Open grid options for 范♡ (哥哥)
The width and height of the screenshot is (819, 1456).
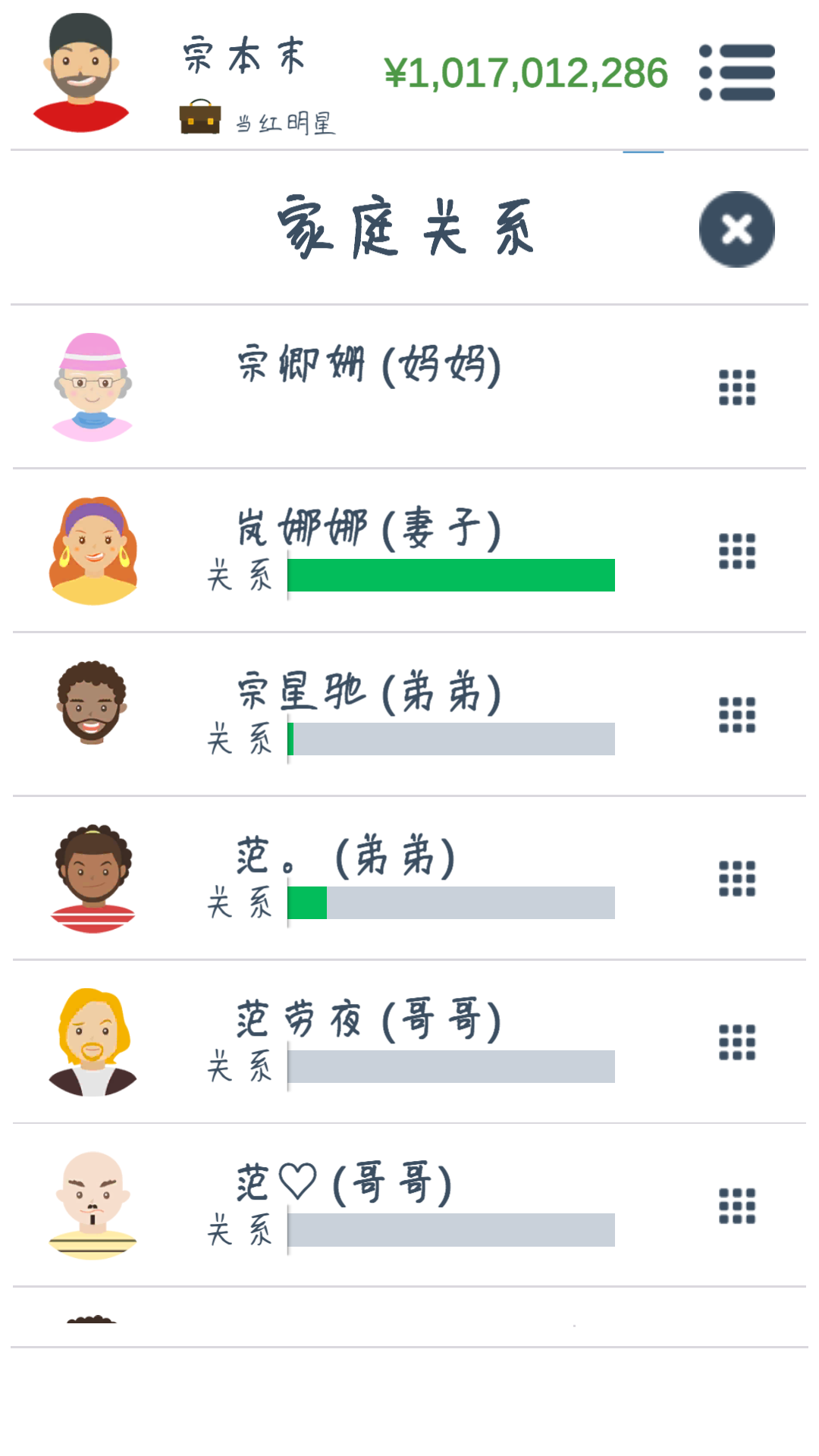[x=737, y=1206]
